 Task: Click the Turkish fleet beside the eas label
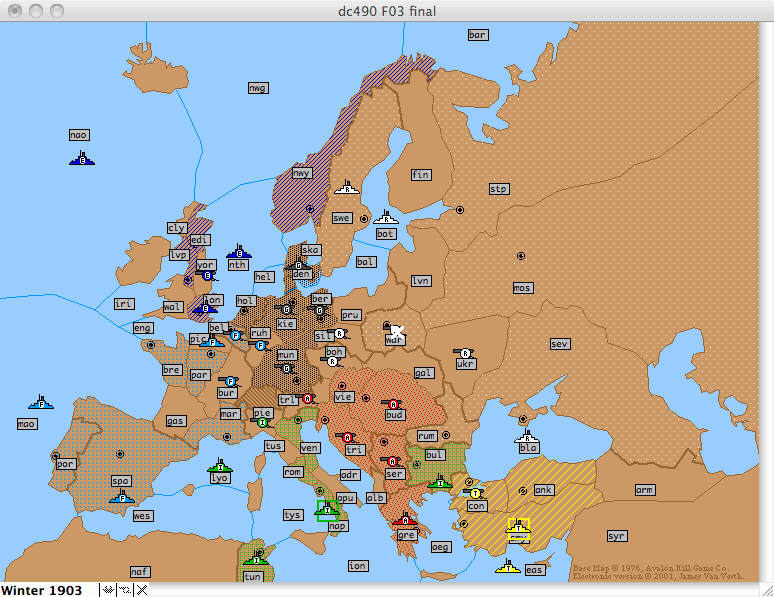(x=509, y=567)
